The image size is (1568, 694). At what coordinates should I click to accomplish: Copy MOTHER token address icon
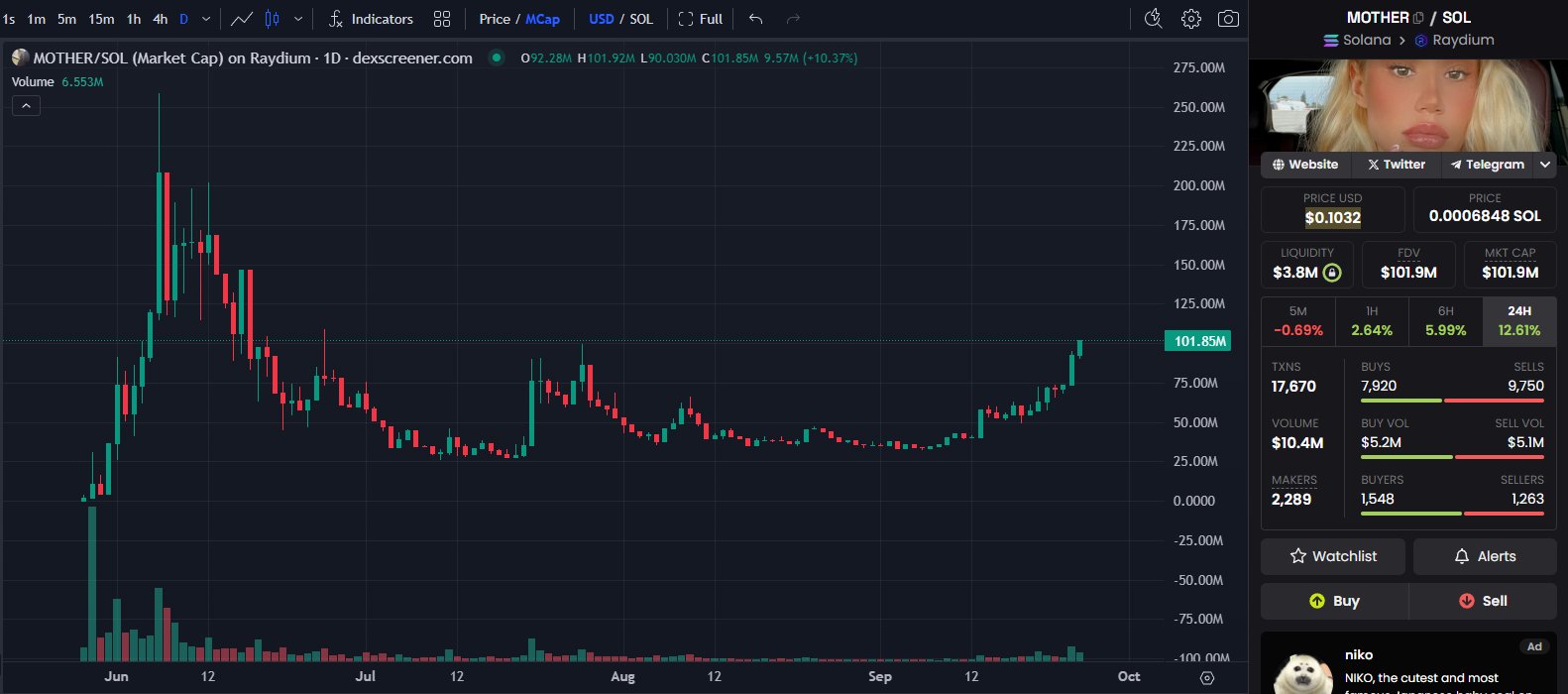[x=1418, y=18]
